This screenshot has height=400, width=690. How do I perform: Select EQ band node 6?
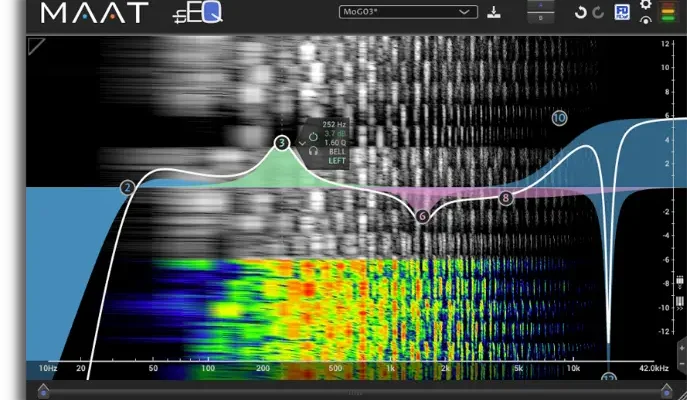click(422, 216)
